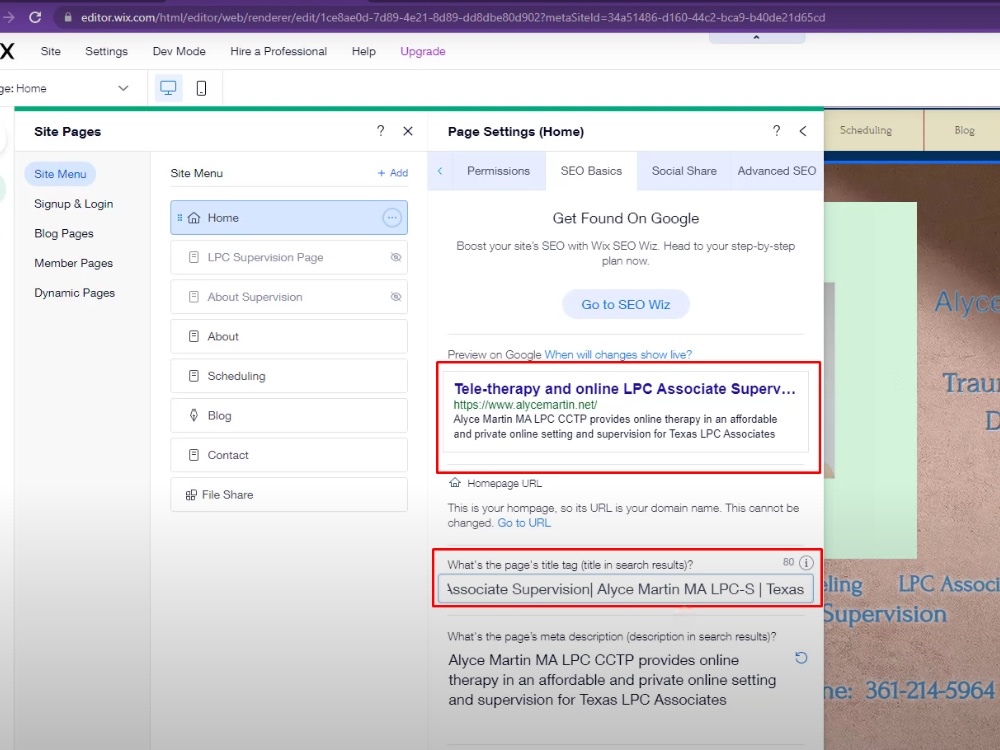The width and height of the screenshot is (1000, 750).
Task: Select Member Pages in the sidebar
Action: [x=73, y=263]
